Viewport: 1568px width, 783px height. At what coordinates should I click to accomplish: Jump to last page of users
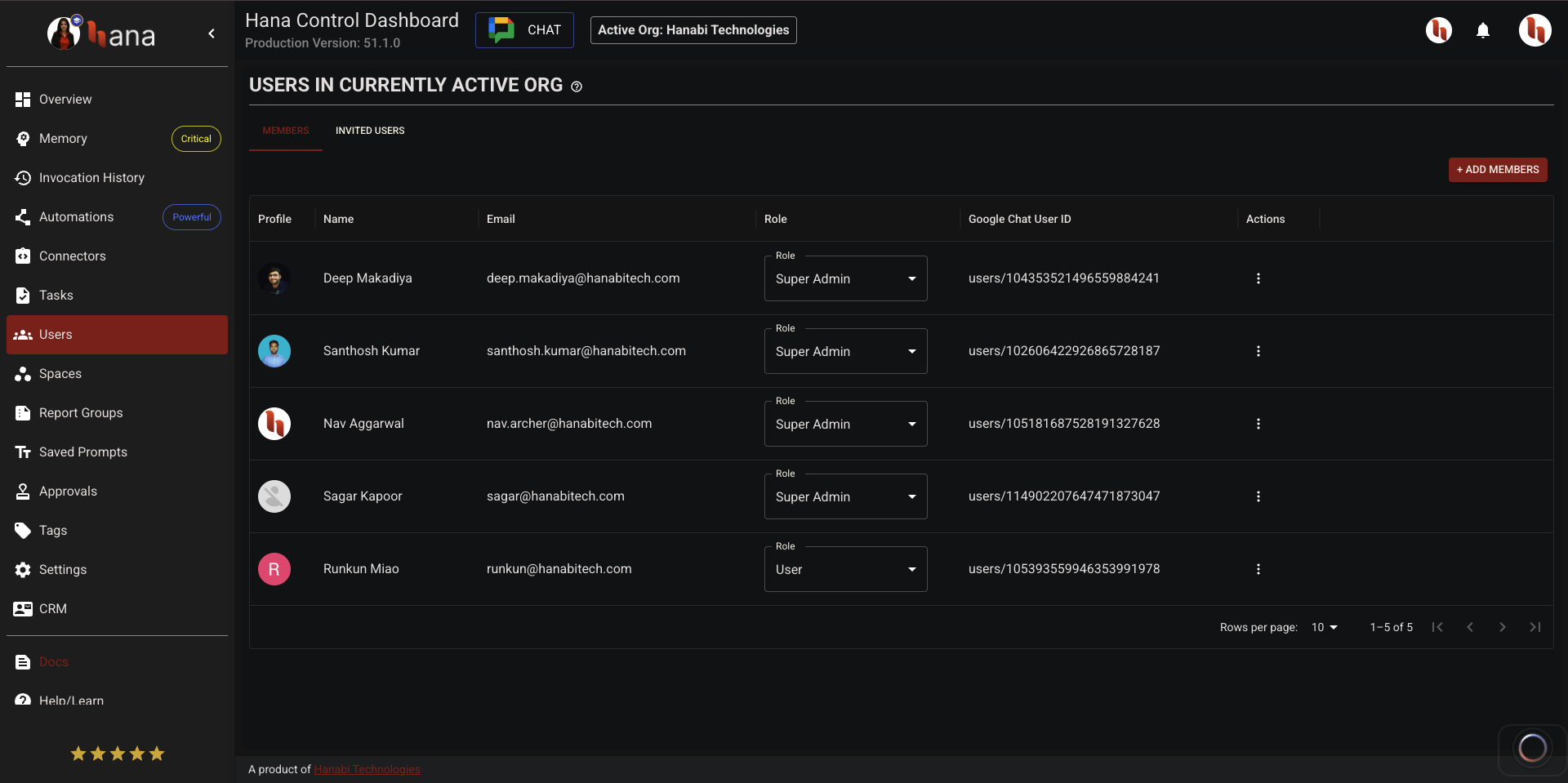[x=1535, y=627]
